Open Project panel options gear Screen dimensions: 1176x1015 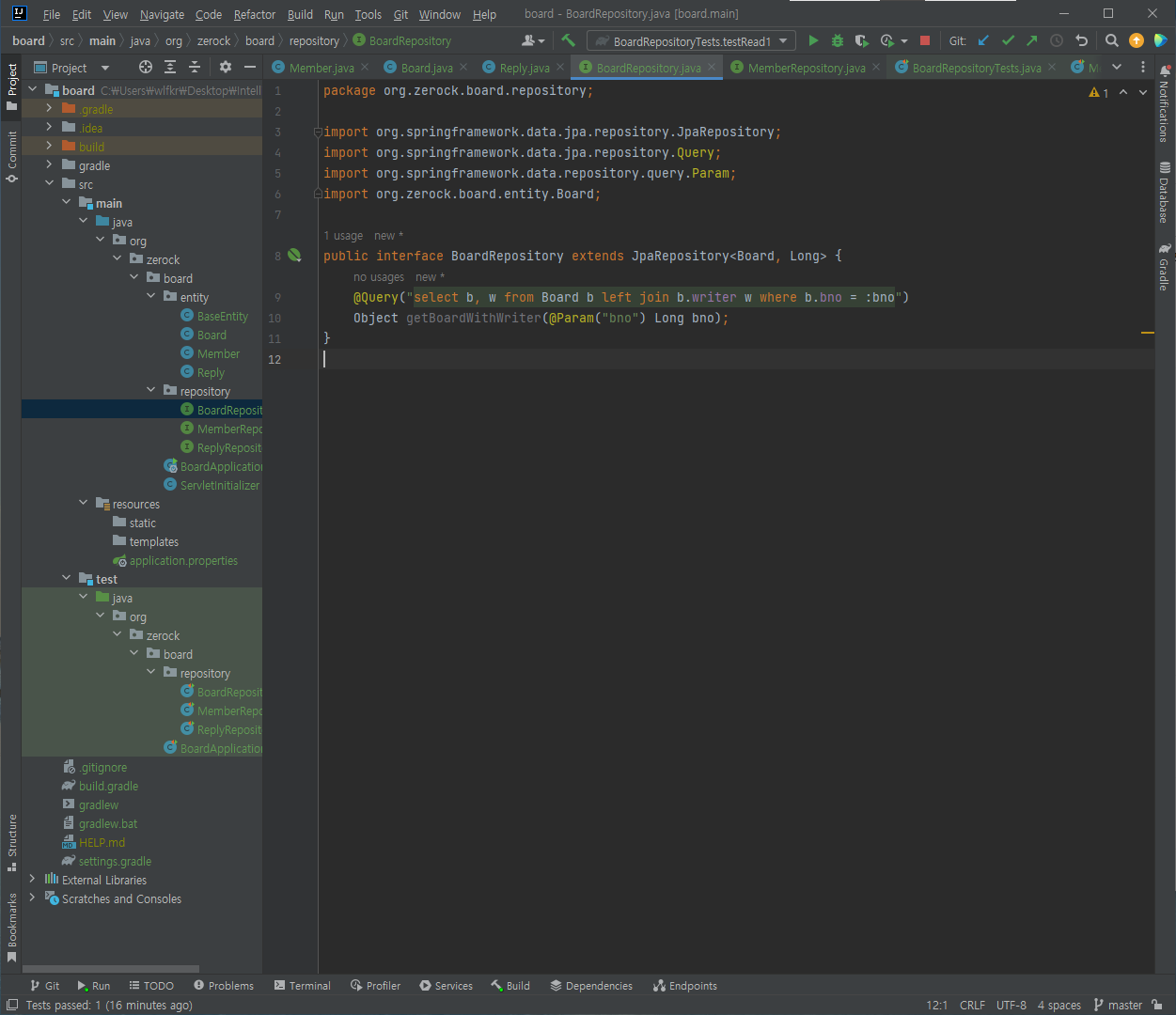(x=225, y=67)
